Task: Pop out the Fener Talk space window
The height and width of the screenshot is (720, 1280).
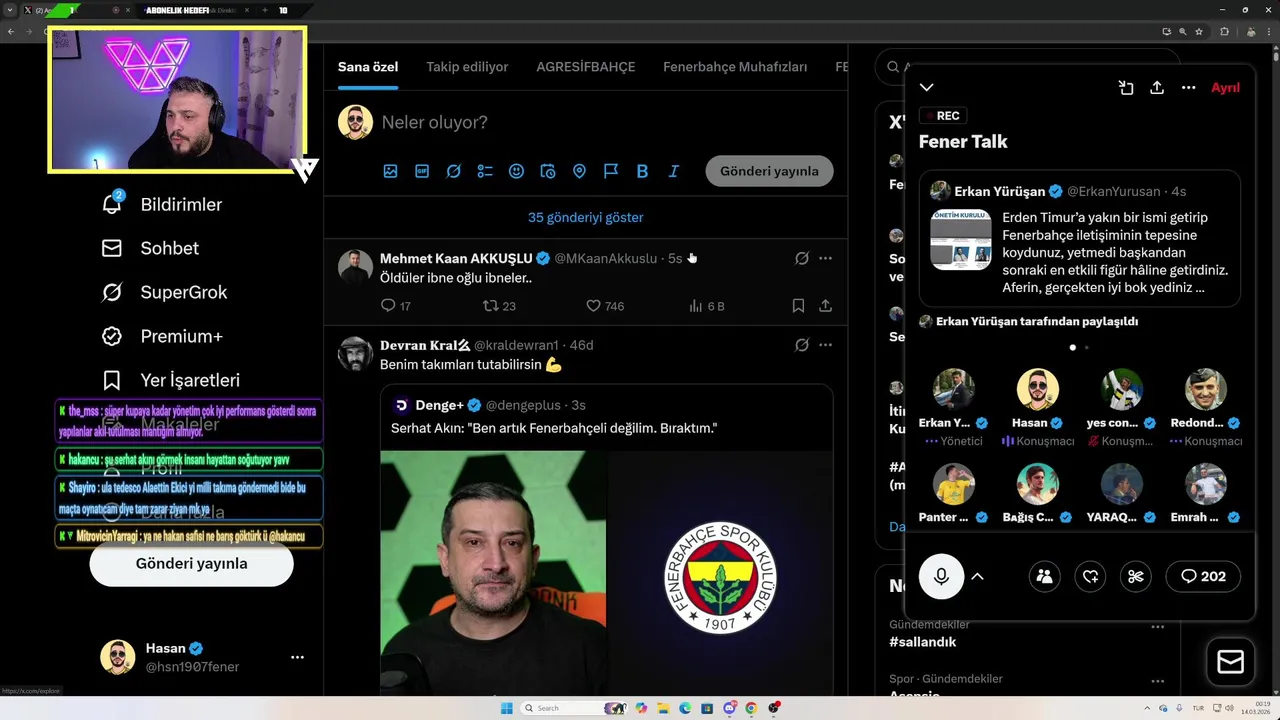Action: (x=1126, y=88)
